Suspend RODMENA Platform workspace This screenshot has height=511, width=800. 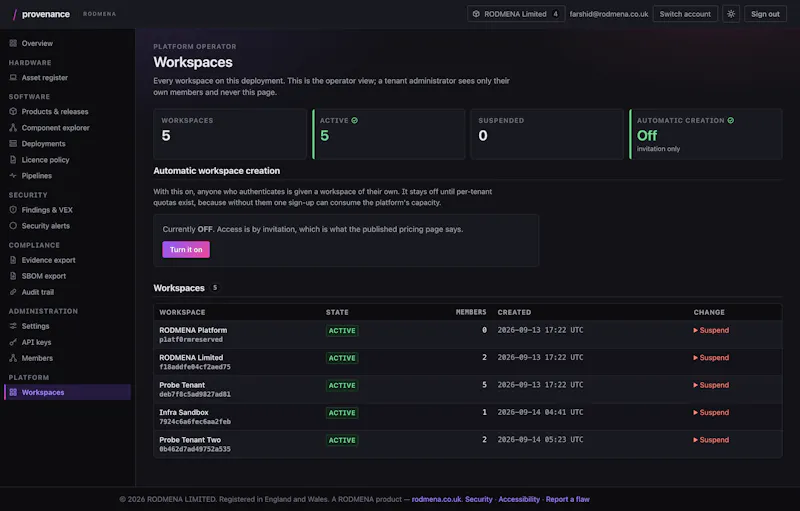coord(711,330)
